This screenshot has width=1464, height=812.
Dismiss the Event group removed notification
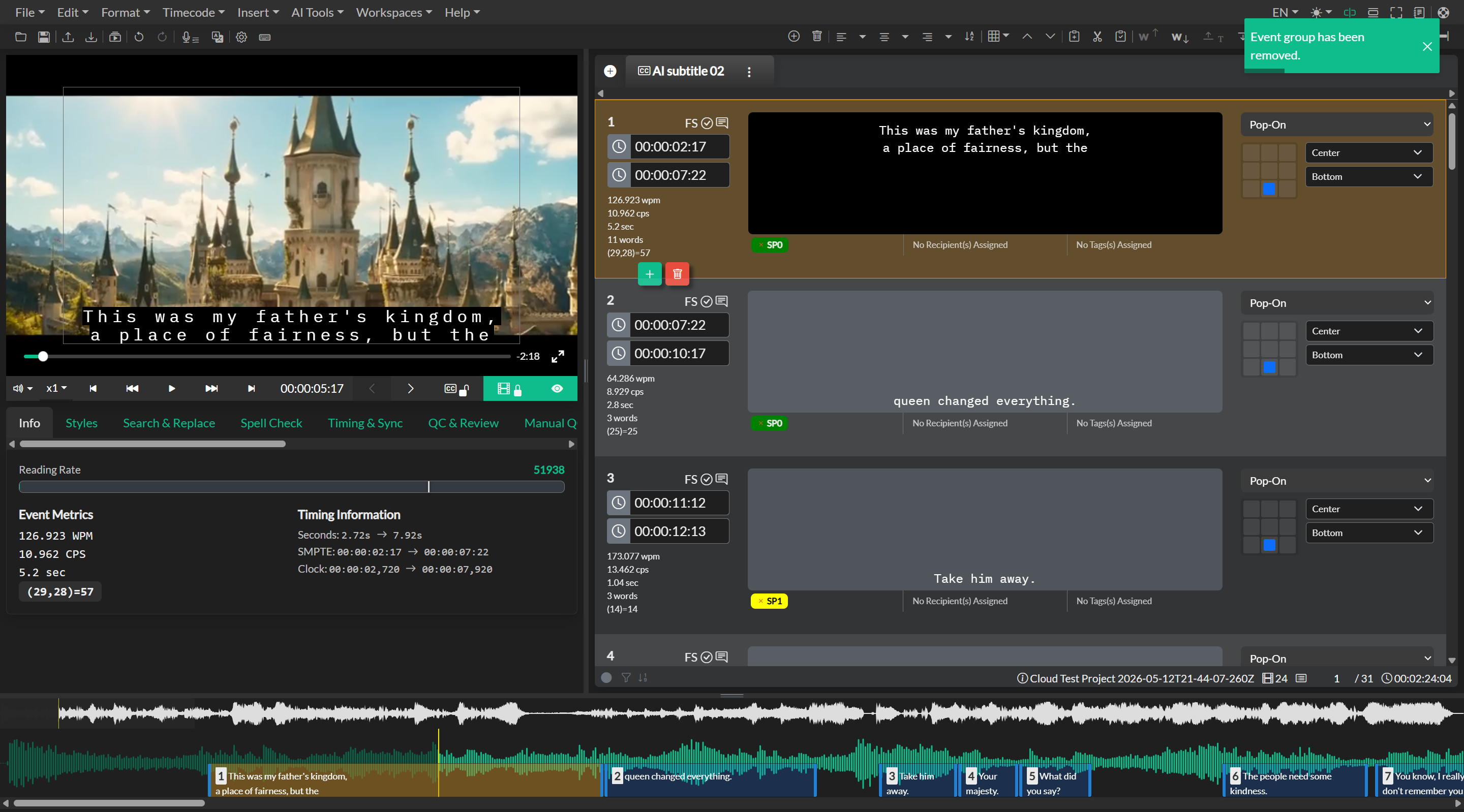coord(1427,47)
